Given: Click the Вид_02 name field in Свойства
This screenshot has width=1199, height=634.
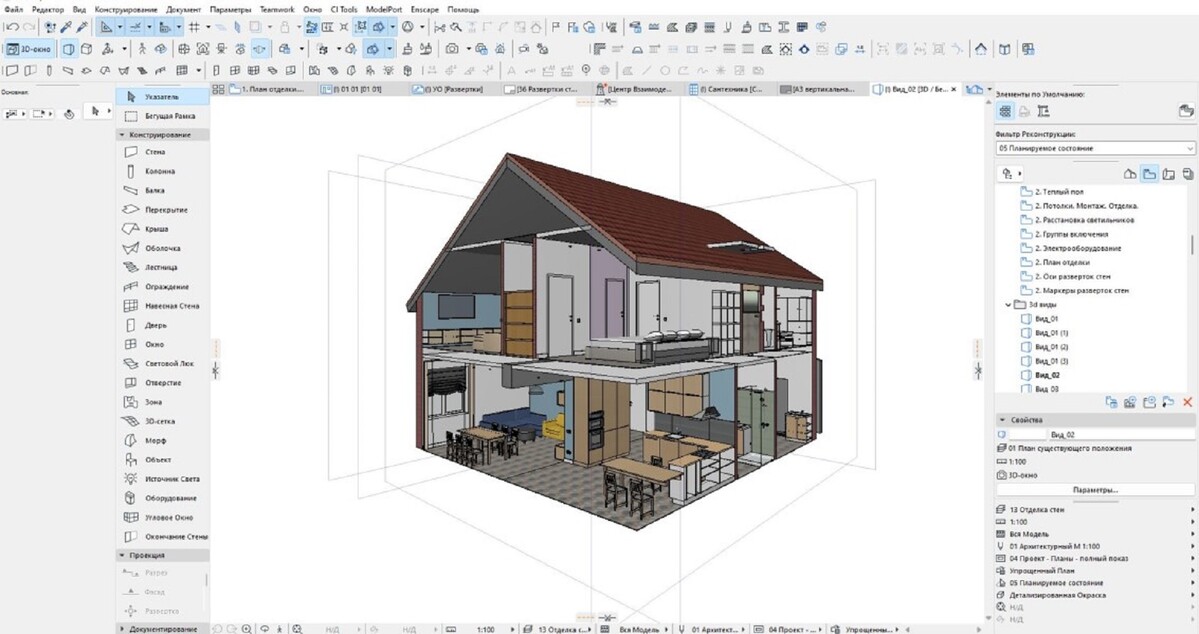Looking at the screenshot, I should [x=1118, y=435].
